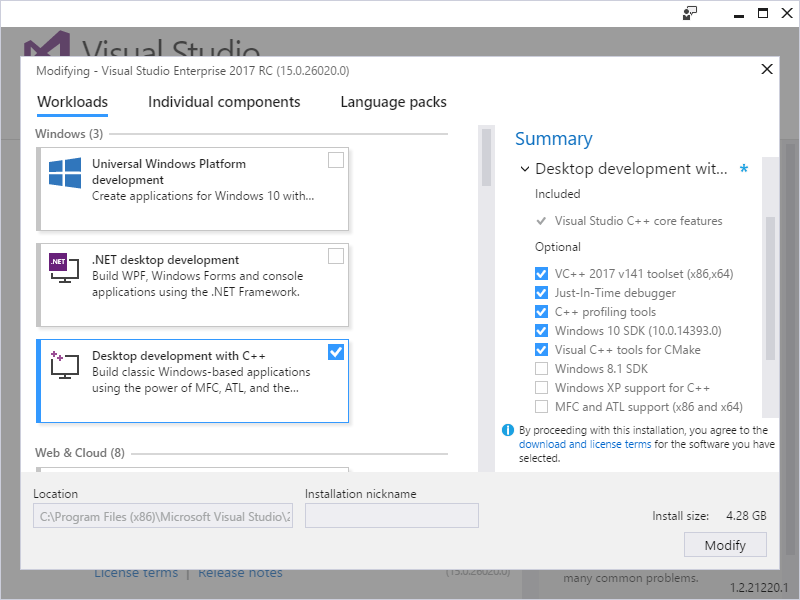800x600 pixels.
Task: Click the checkmark beside Visual Studio C++ core features
Action: pyautogui.click(x=541, y=221)
